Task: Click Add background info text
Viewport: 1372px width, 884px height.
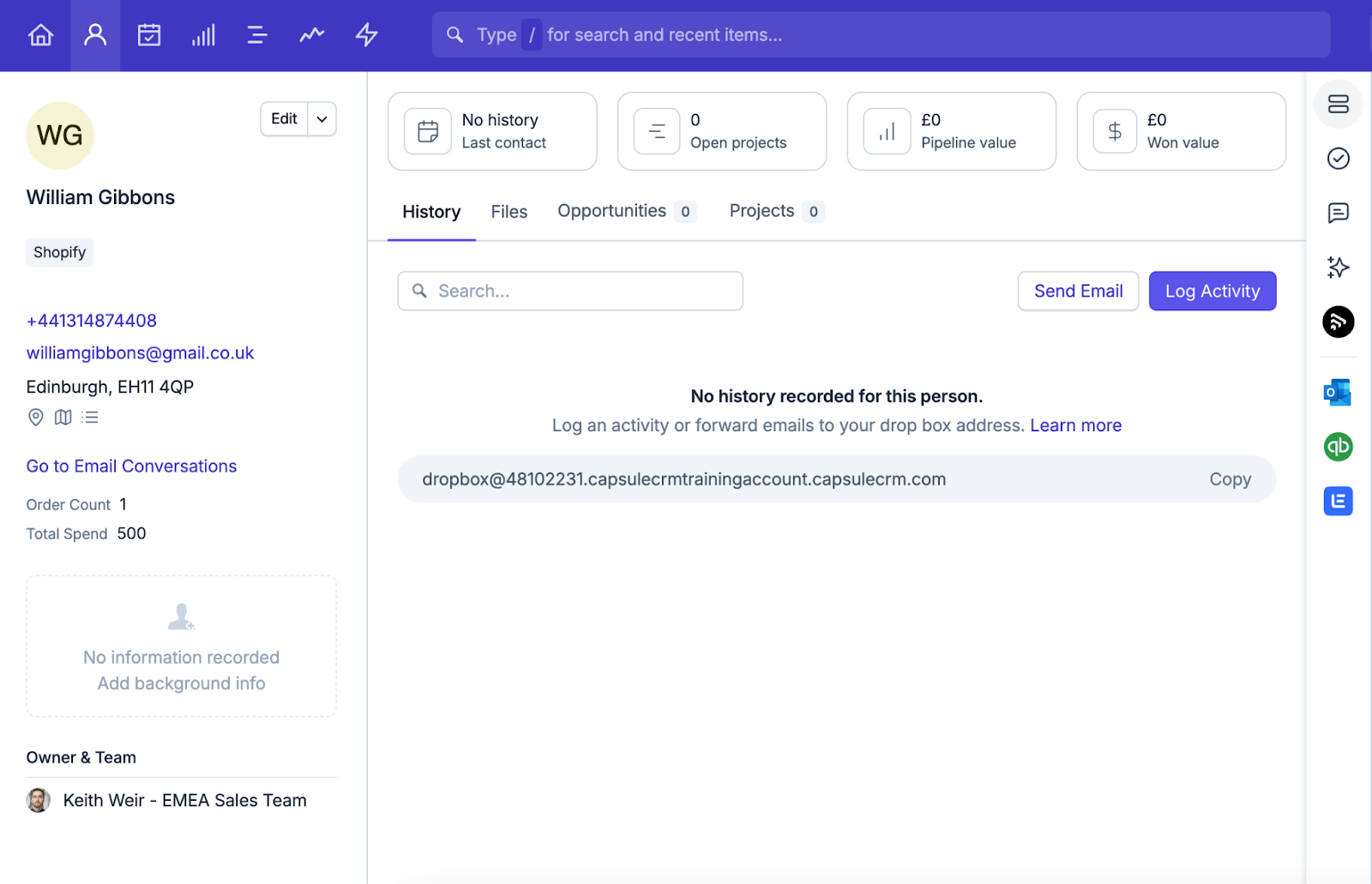Action: tap(181, 683)
